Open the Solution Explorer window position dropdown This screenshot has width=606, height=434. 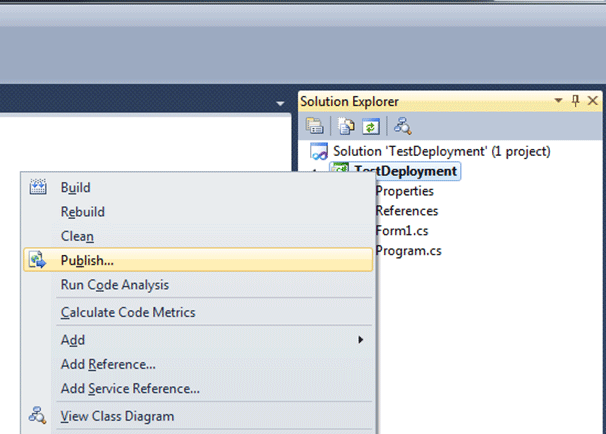pyautogui.click(x=559, y=102)
